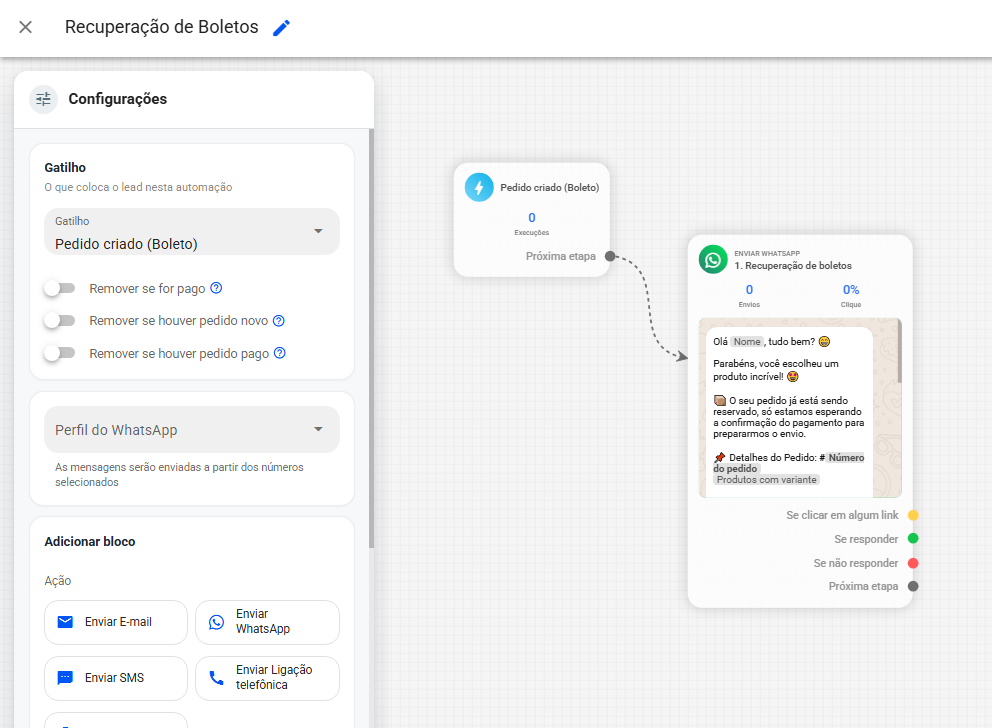This screenshot has height=728, width=992.
Task: Click the Número do pedido variable tag
Action: click(x=789, y=463)
